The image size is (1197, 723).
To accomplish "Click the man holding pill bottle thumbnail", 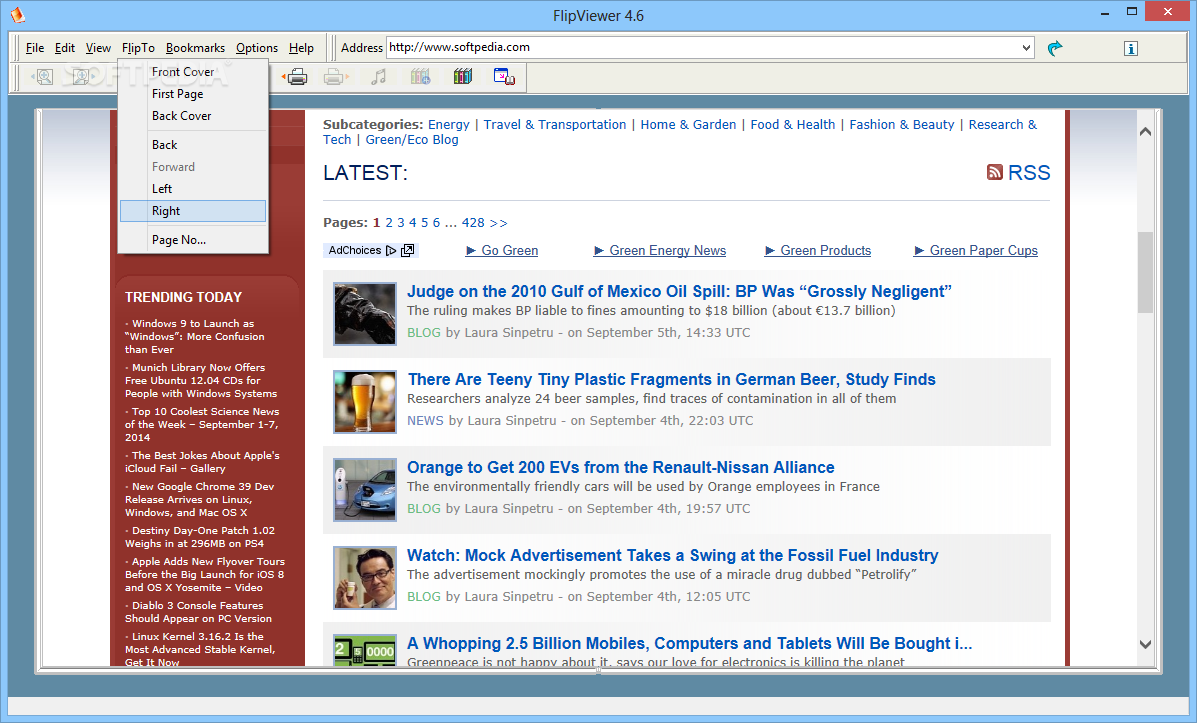I will coord(365,577).
